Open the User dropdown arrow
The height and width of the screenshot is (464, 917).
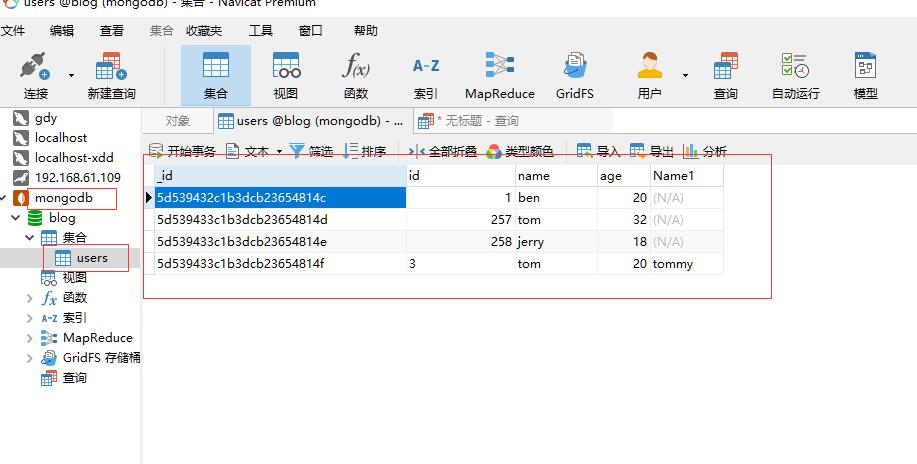(685, 75)
